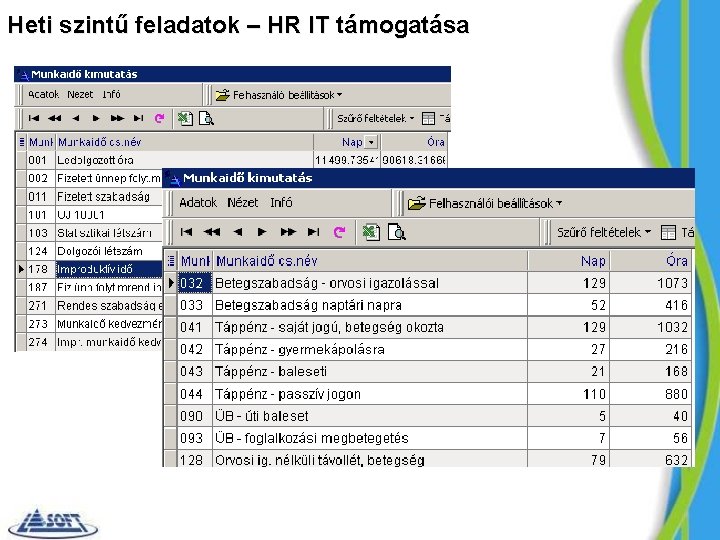Open Adatok menu in back window
This screenshot has height=540, width=720.
coord(44,94)
